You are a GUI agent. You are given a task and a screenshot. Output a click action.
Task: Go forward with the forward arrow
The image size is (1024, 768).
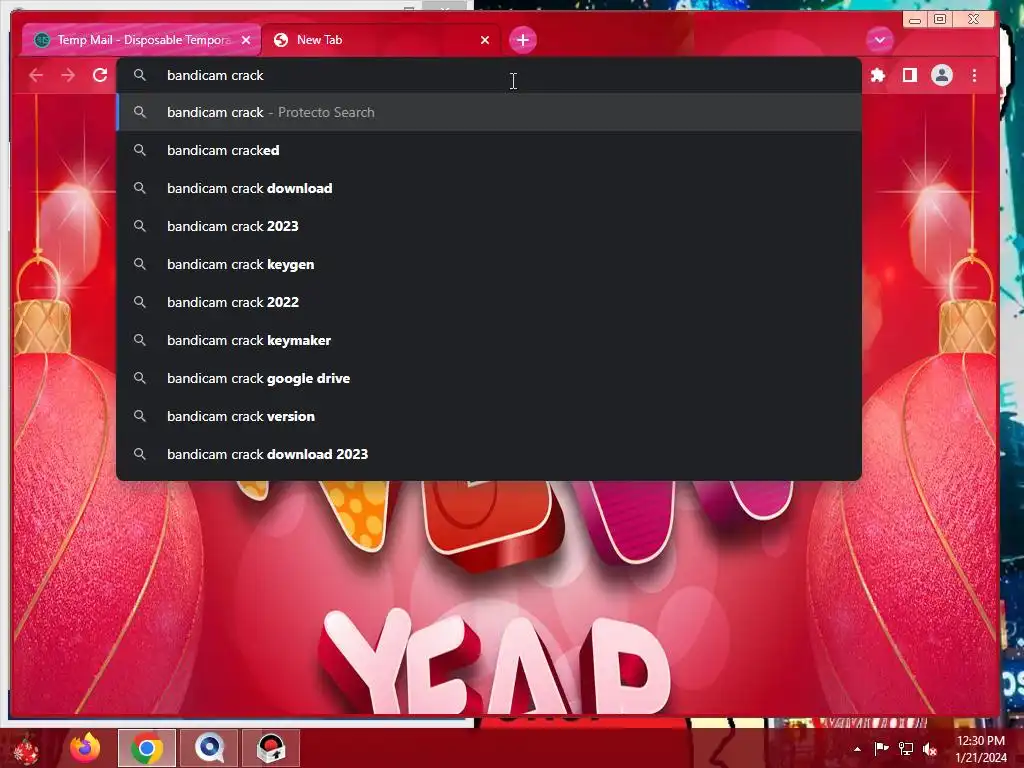click(68, 75)
